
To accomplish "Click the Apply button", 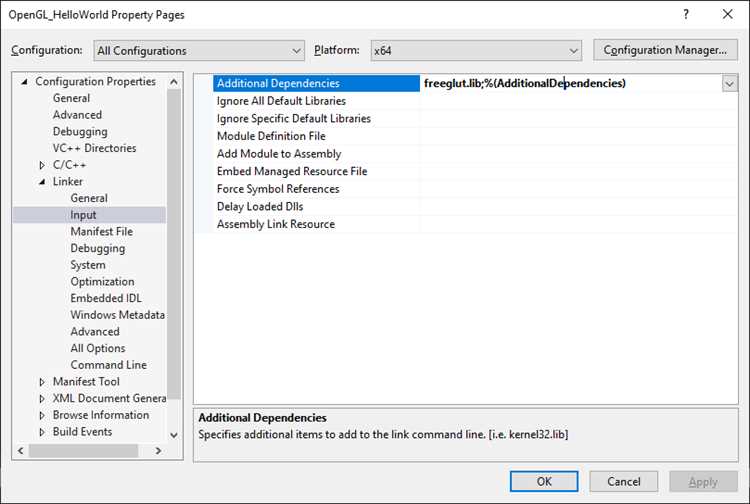I will click(x=703, y=482).
